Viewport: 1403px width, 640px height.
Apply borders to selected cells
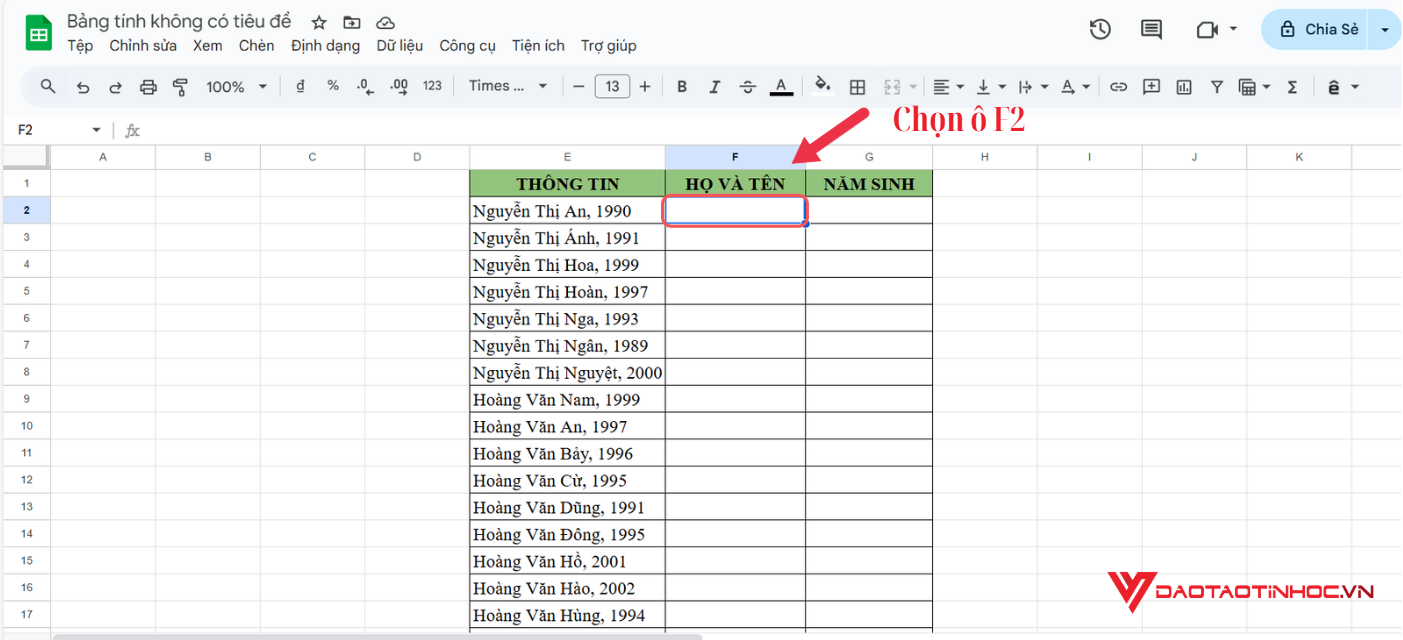point(857,86)
